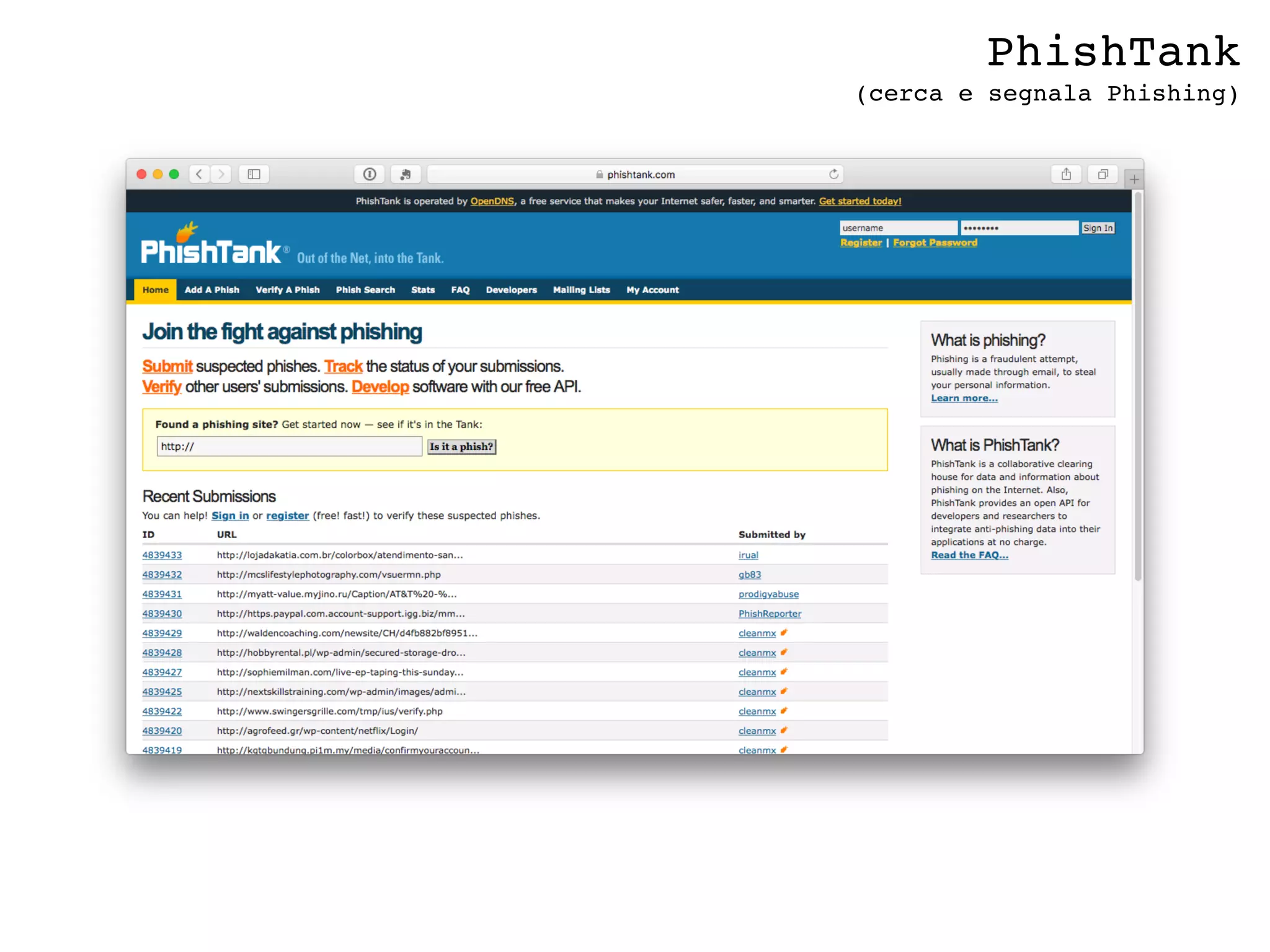The height and width of the screenshot is (952, 1270).
Task: Click the page vertical scrollbar
Action: click(x=1137, y=386)
